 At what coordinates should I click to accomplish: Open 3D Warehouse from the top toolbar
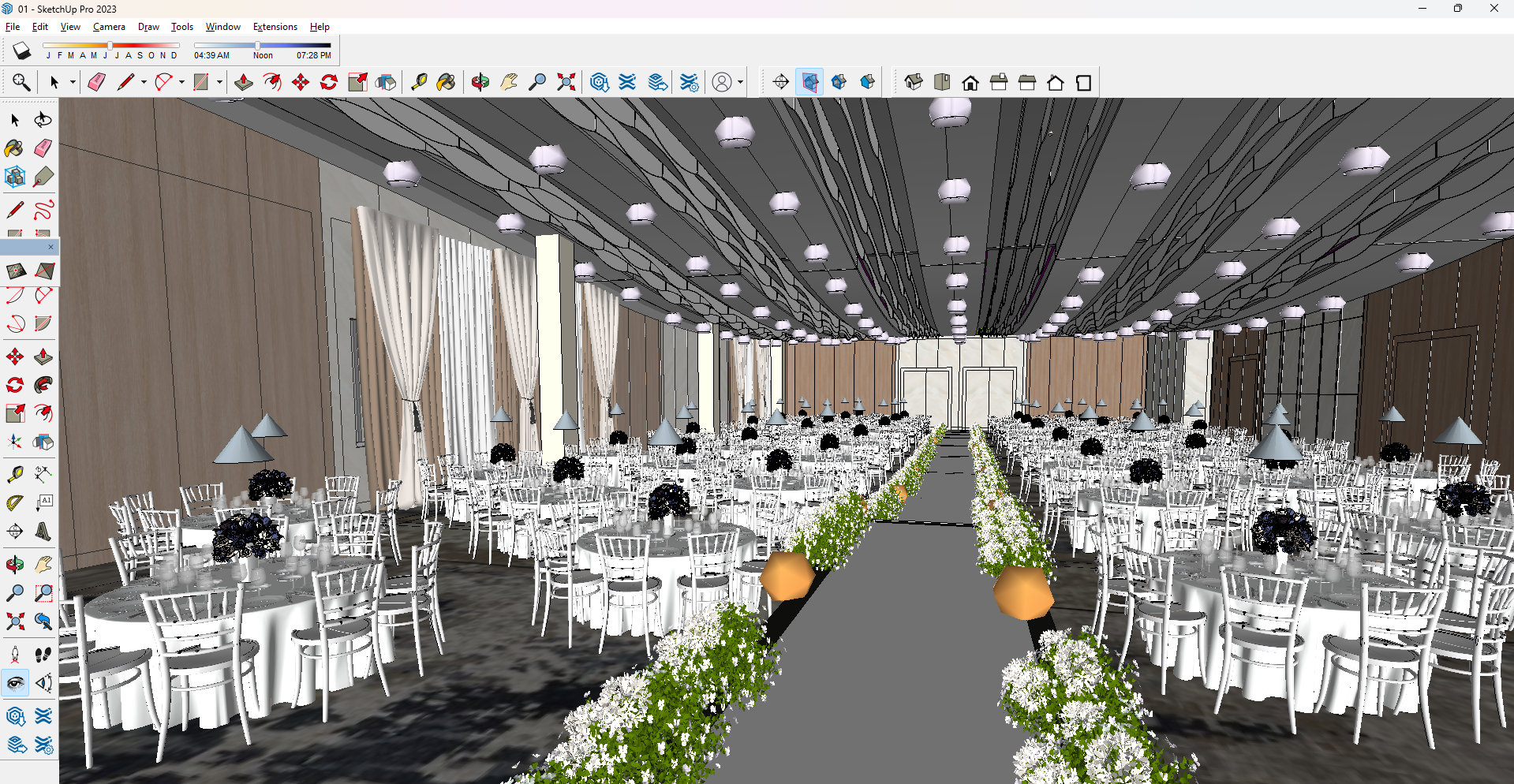[x=599, y=82]
